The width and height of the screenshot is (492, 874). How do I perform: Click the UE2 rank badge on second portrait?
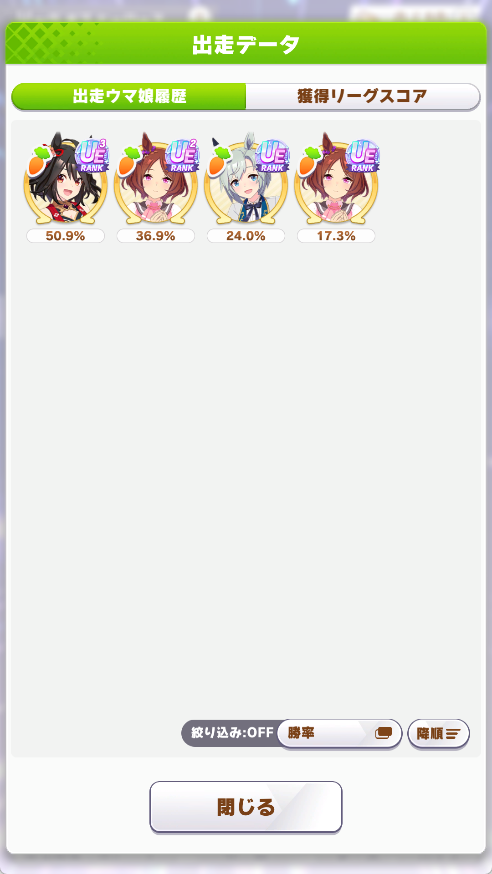point(182,156)
